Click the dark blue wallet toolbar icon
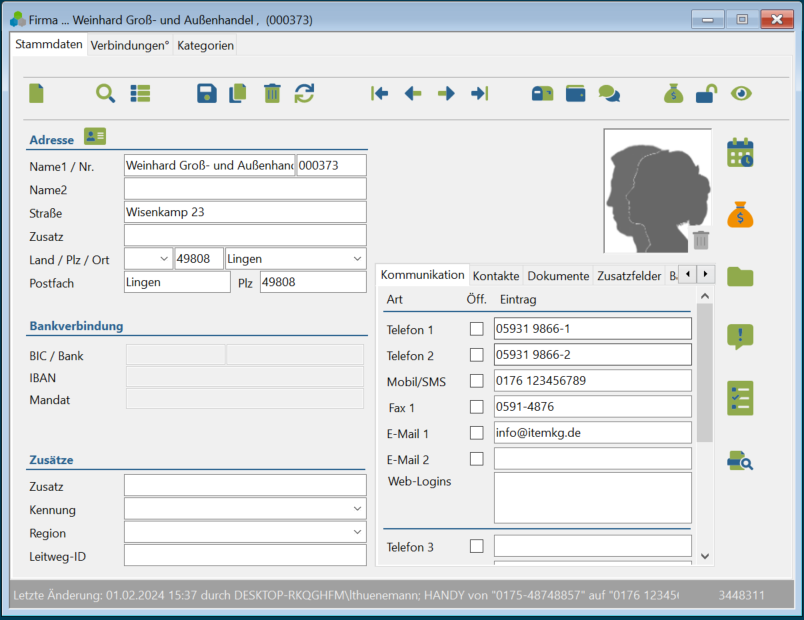The width and height of the screenshot is (804, 620). click(575, 93)
